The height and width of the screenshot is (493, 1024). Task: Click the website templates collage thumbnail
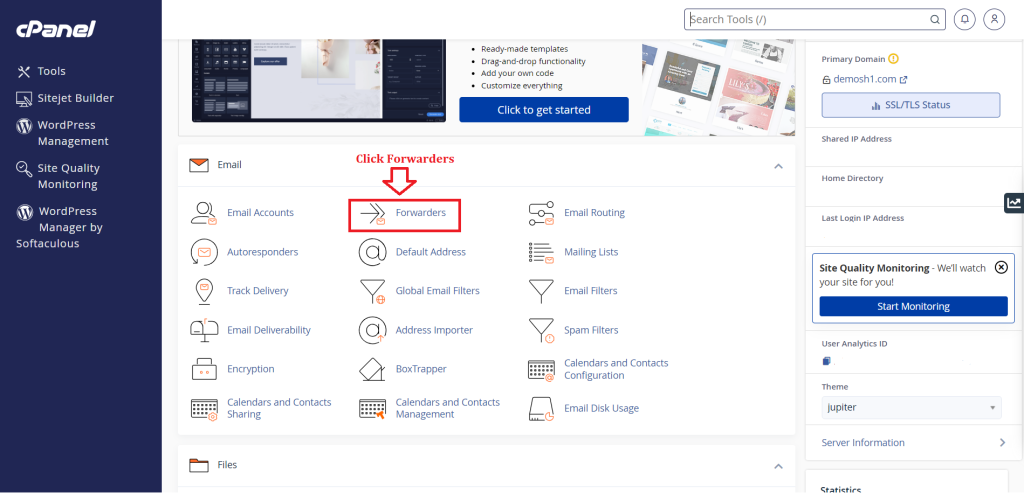[718, 89]
